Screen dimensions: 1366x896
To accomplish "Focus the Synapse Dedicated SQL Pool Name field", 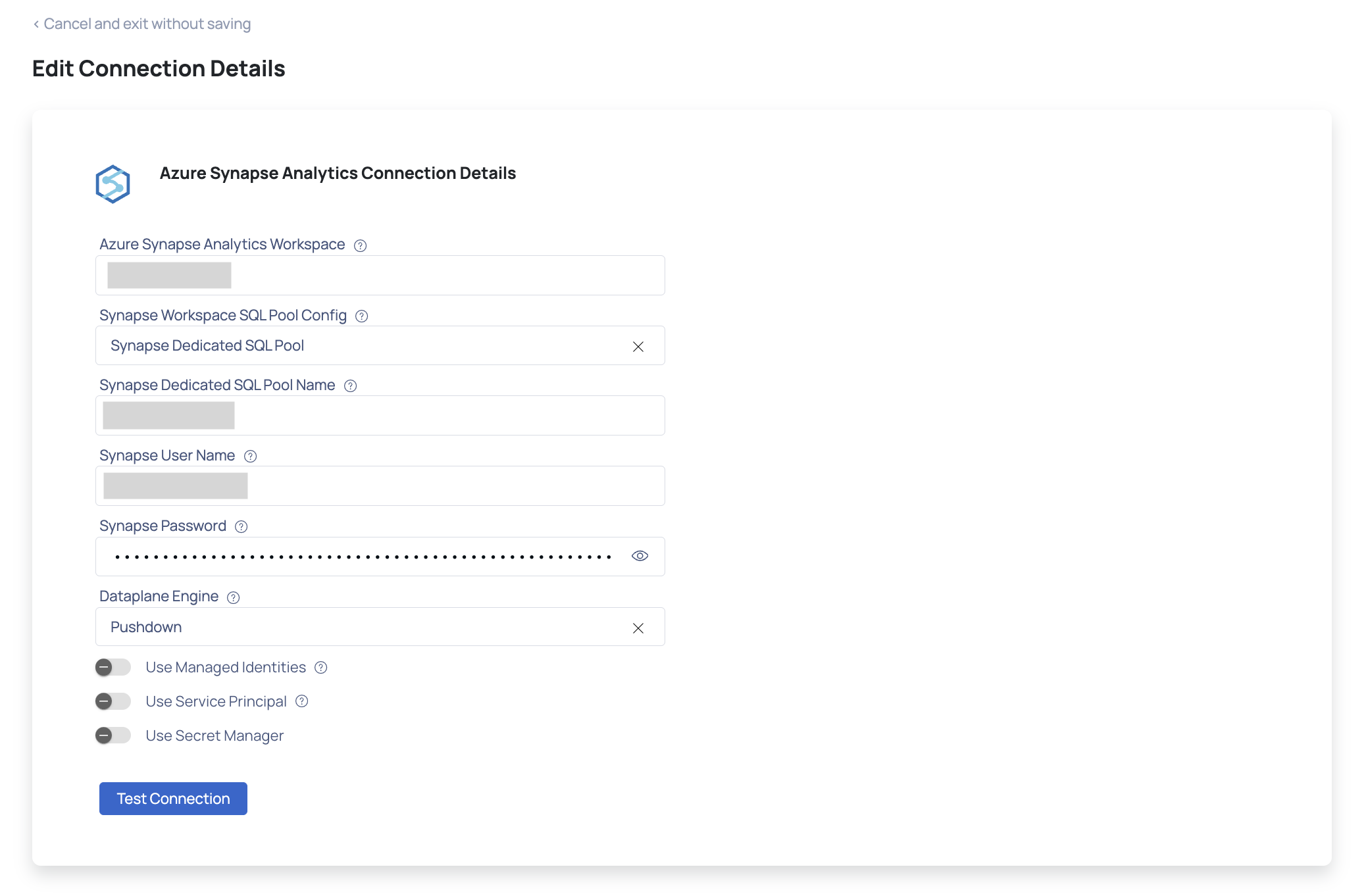I will click(380, 415).
